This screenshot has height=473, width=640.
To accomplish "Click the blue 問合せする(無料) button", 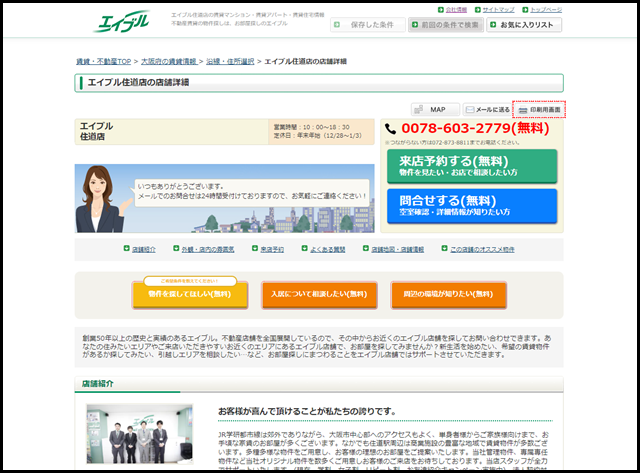I will (x=472, y=206).
